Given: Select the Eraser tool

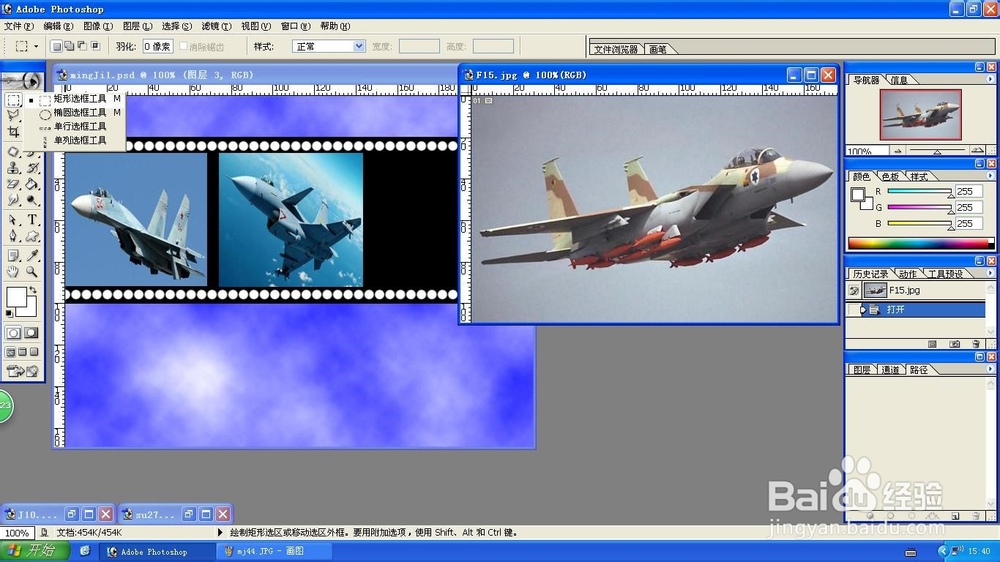Looking at the screenshot, I should click(13, 184).
